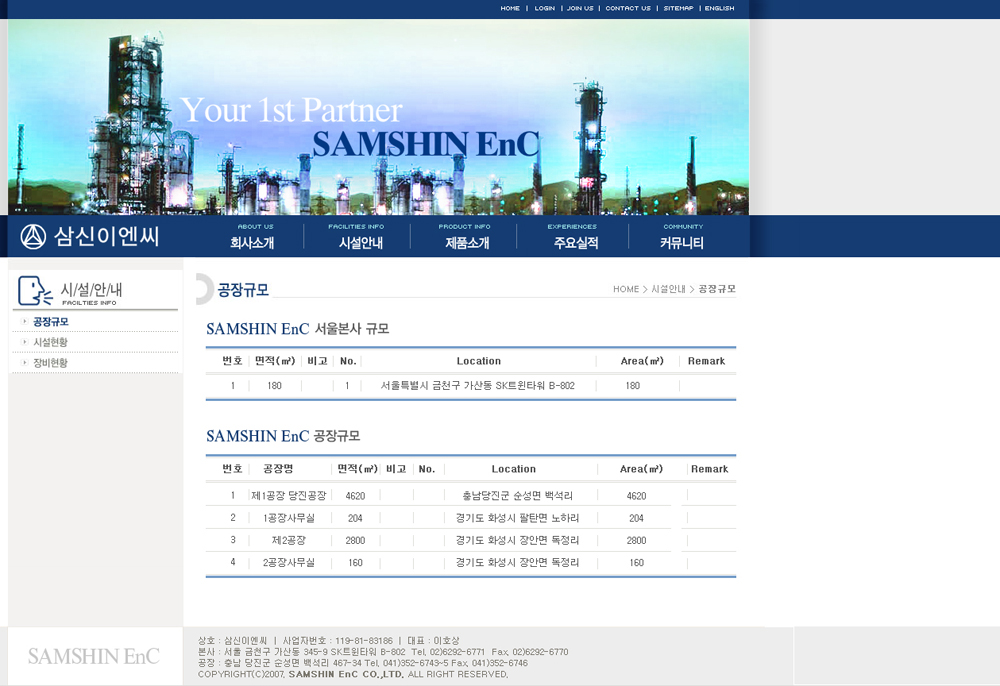Image resolution: width=1000 pixels, height=686 pixels.
Task: Select 공장규모 in the left sidebar
Action: [x=51, y=322]
